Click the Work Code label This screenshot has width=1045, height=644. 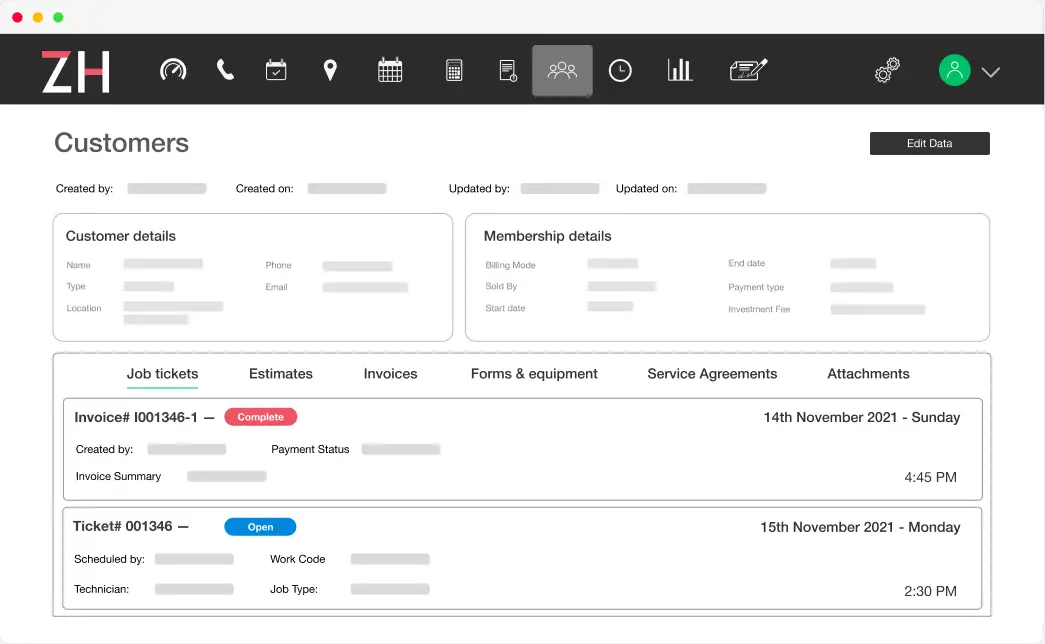(x=297, y=559)
